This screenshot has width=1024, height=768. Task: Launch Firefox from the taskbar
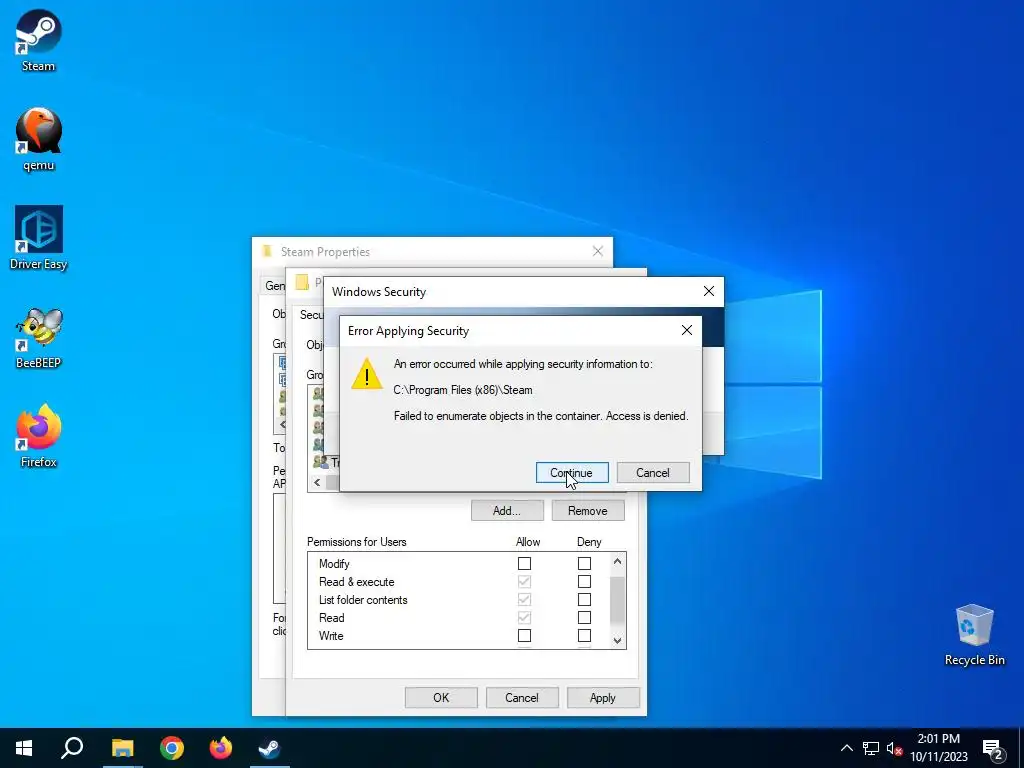(x=221, y=748)
